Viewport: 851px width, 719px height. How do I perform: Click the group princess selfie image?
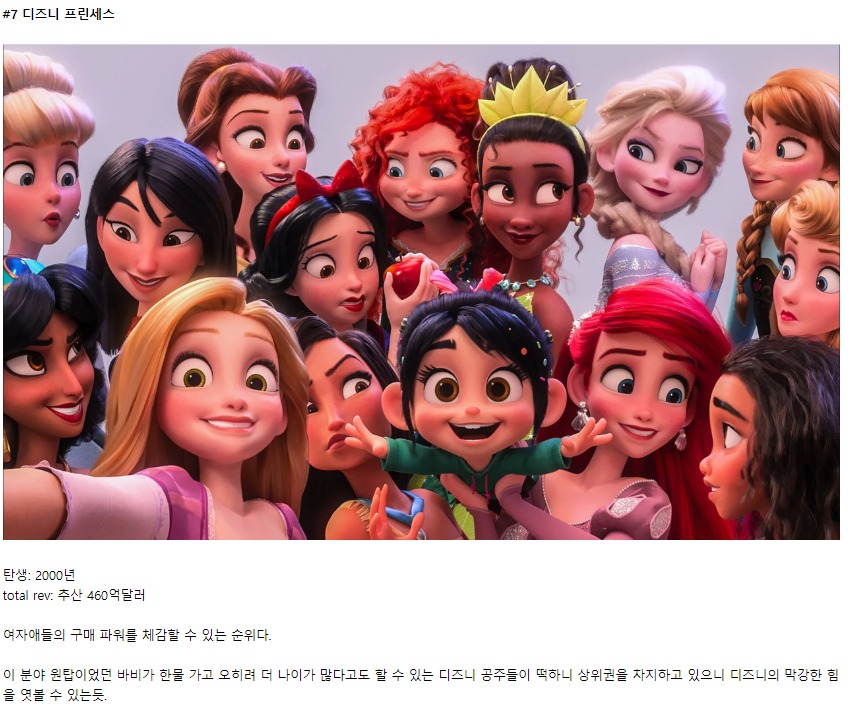421,292
